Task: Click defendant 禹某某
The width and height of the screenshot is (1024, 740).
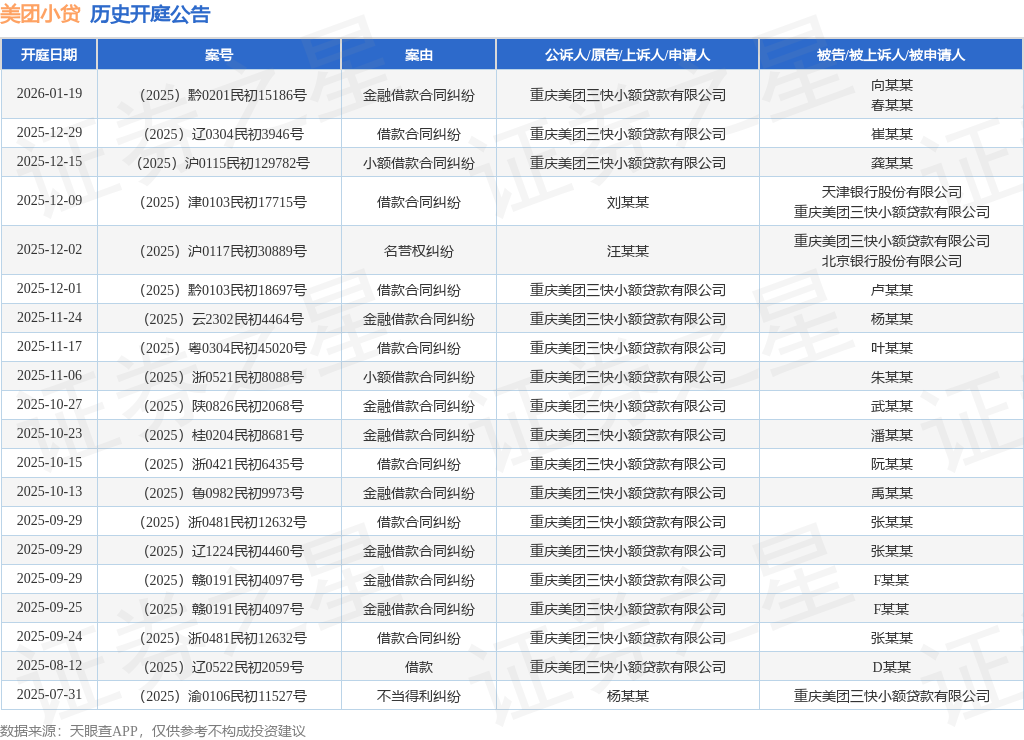Action: click(891, 493)
